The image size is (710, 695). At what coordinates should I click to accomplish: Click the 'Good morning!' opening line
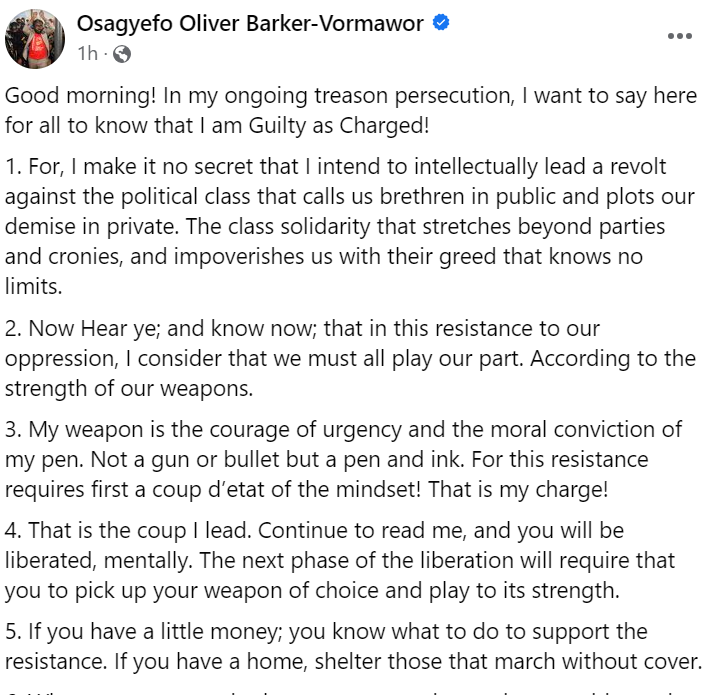click(80, 96)
